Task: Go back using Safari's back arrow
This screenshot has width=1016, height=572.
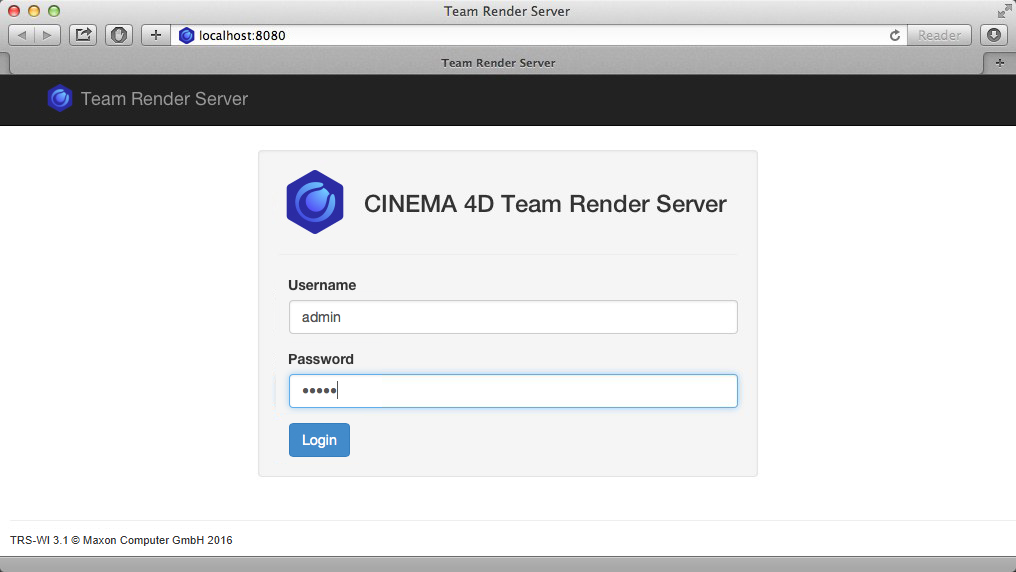Action: pos(22,35)
